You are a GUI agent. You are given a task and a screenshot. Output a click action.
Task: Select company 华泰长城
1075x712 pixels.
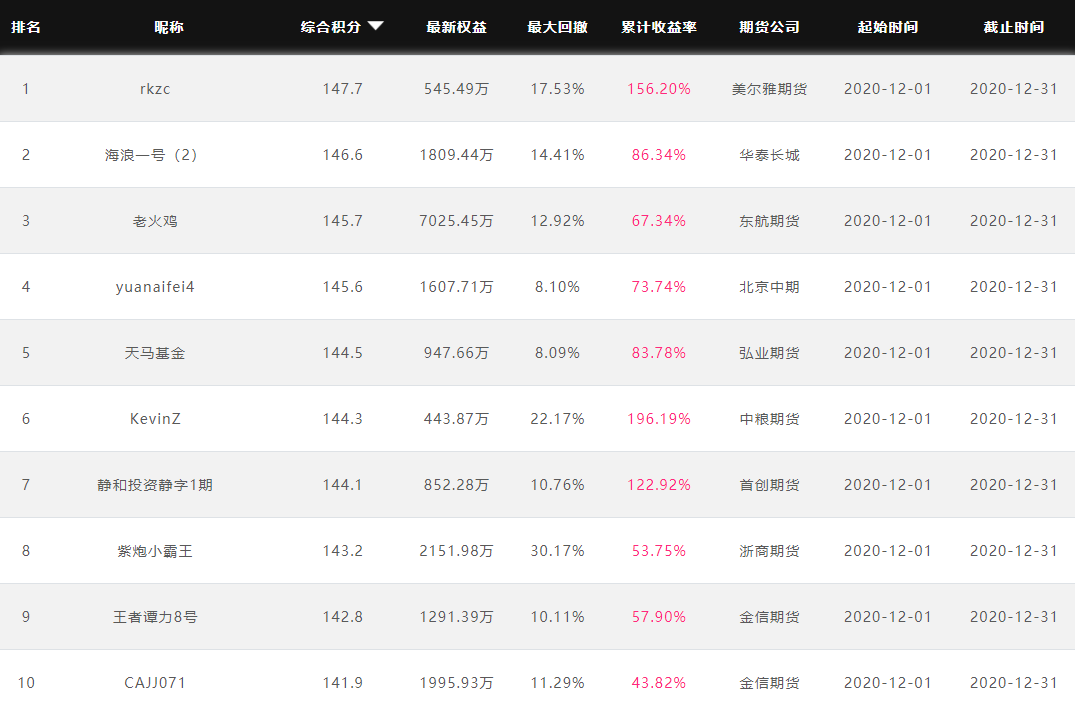point(769,155)
